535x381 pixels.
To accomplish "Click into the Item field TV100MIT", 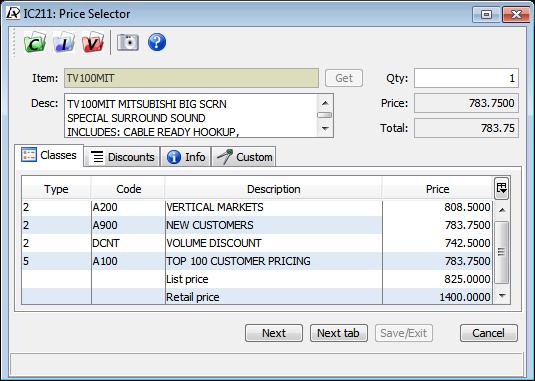I will [x=191, y=78].
